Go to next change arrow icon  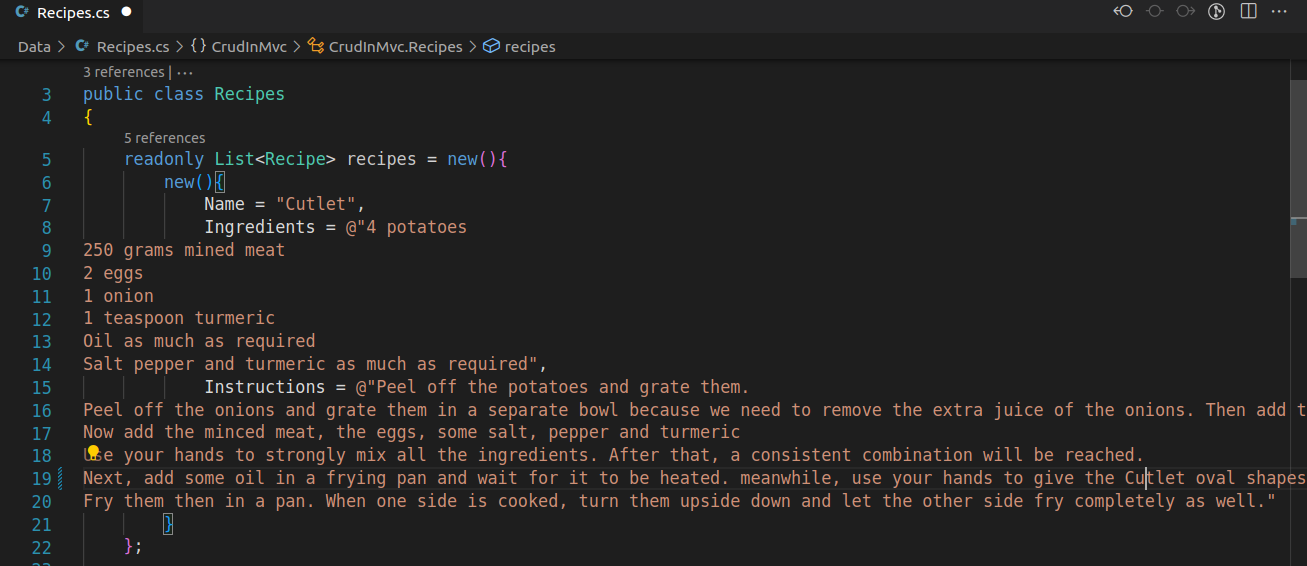click(1185, 12)
